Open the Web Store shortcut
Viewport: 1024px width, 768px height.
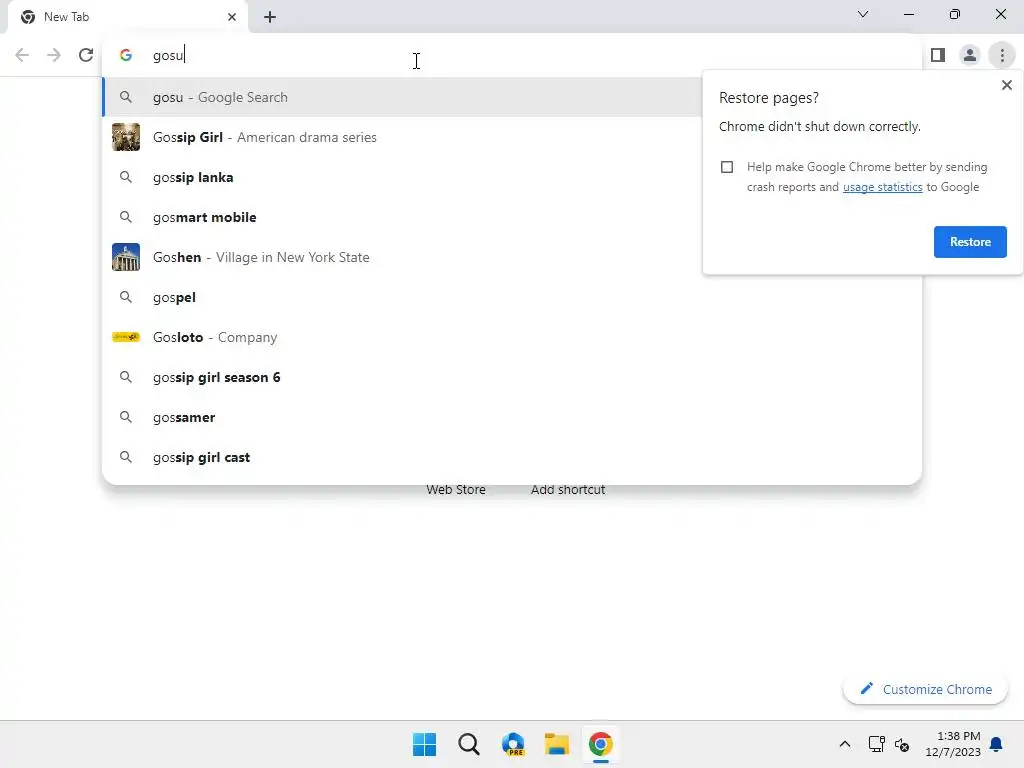click(456, 490)
